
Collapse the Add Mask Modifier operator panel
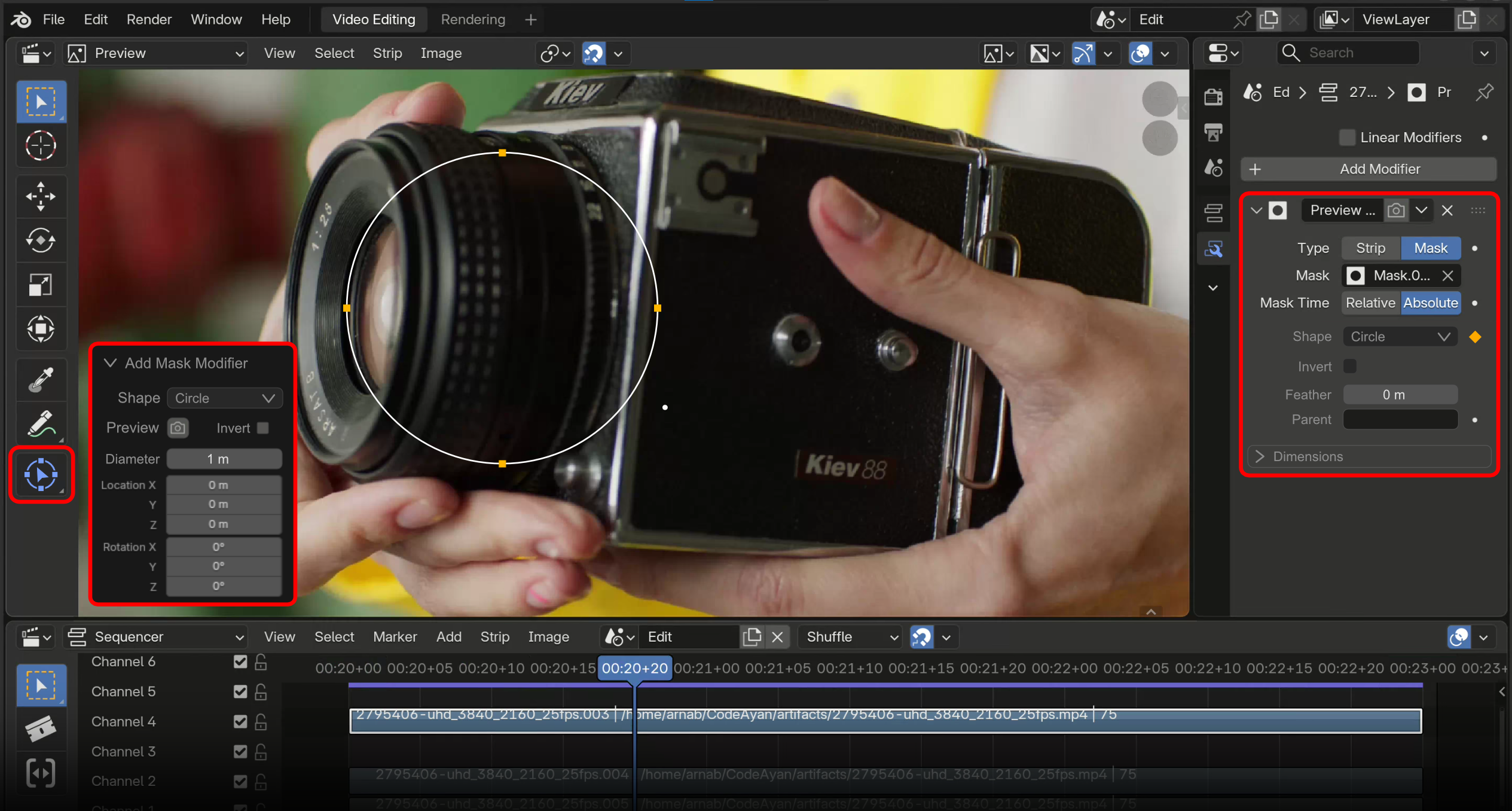[x=110, y=363]
